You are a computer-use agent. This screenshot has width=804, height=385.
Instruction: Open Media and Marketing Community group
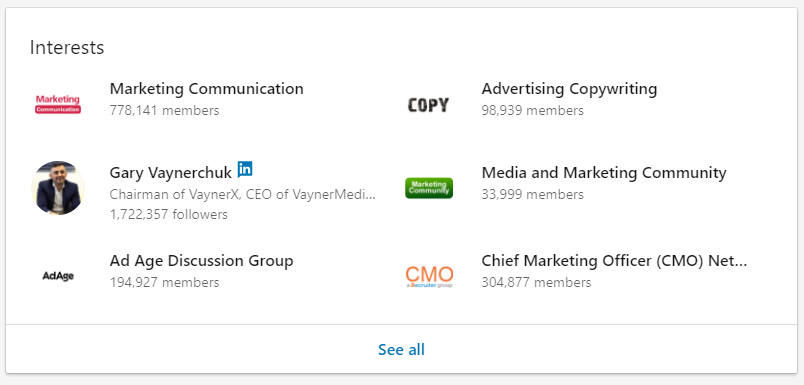(604, 173)
